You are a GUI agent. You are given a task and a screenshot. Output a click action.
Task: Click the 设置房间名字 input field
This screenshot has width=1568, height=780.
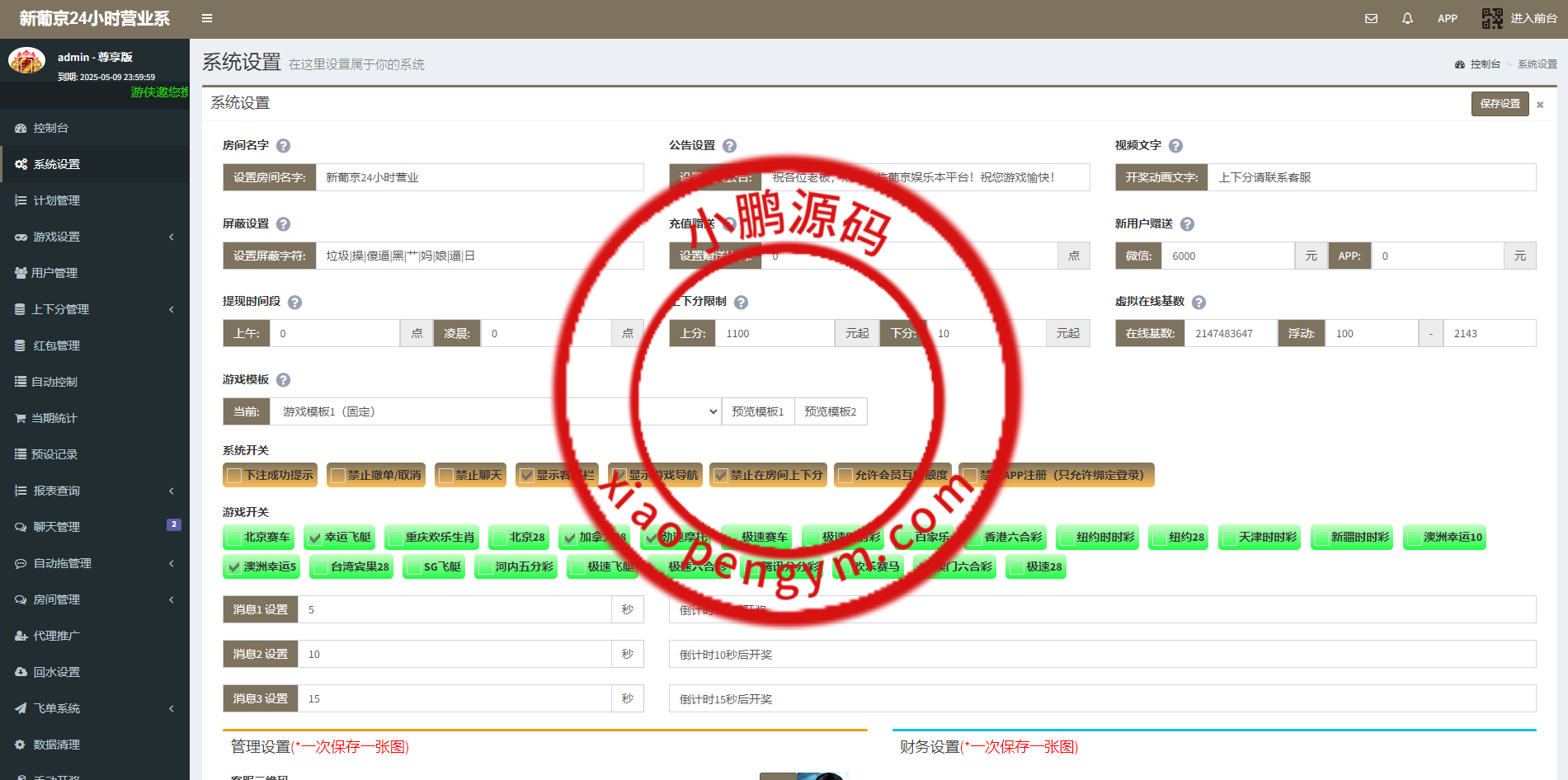[478, 177]
